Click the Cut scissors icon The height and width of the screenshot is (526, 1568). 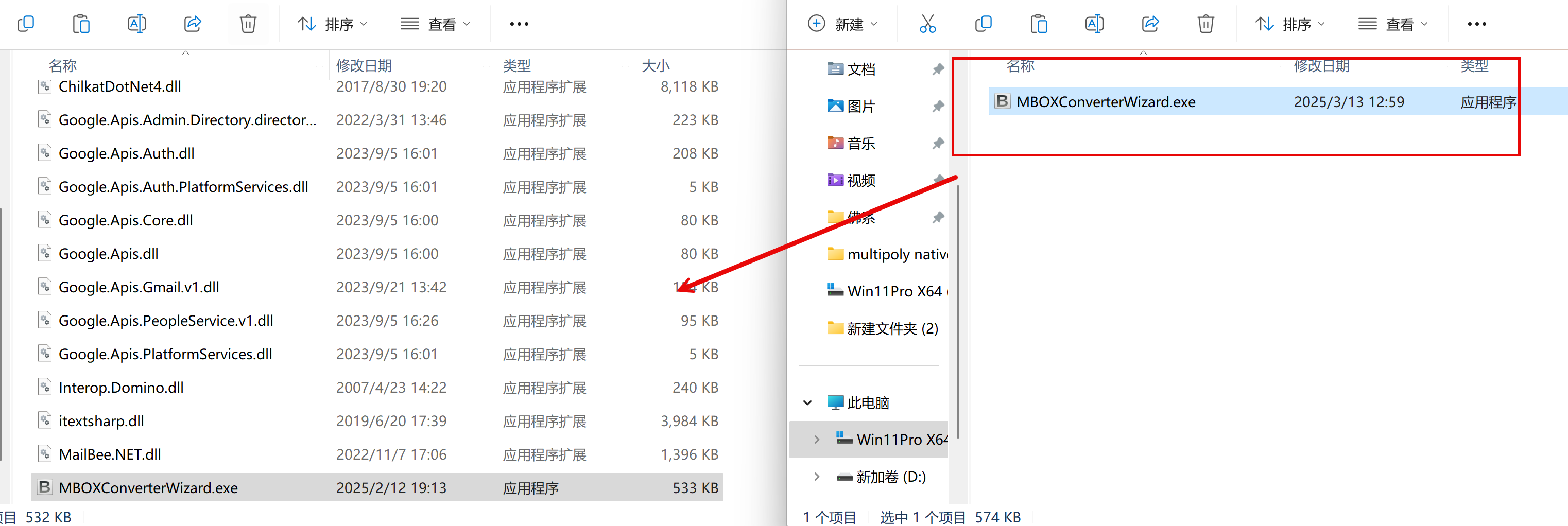[927, 24]
